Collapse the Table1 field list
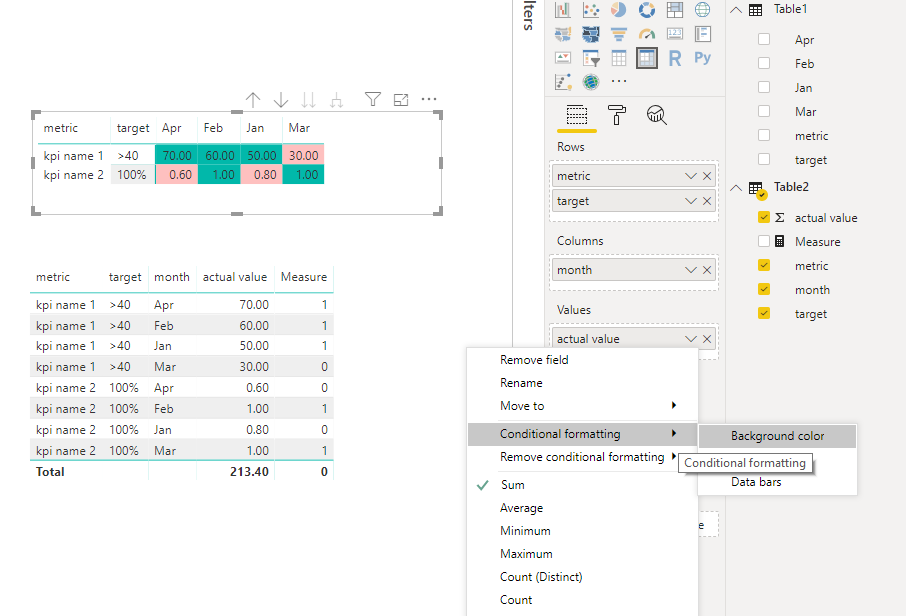The width and height of the screenshot is (915, 616). click(736, 9)
